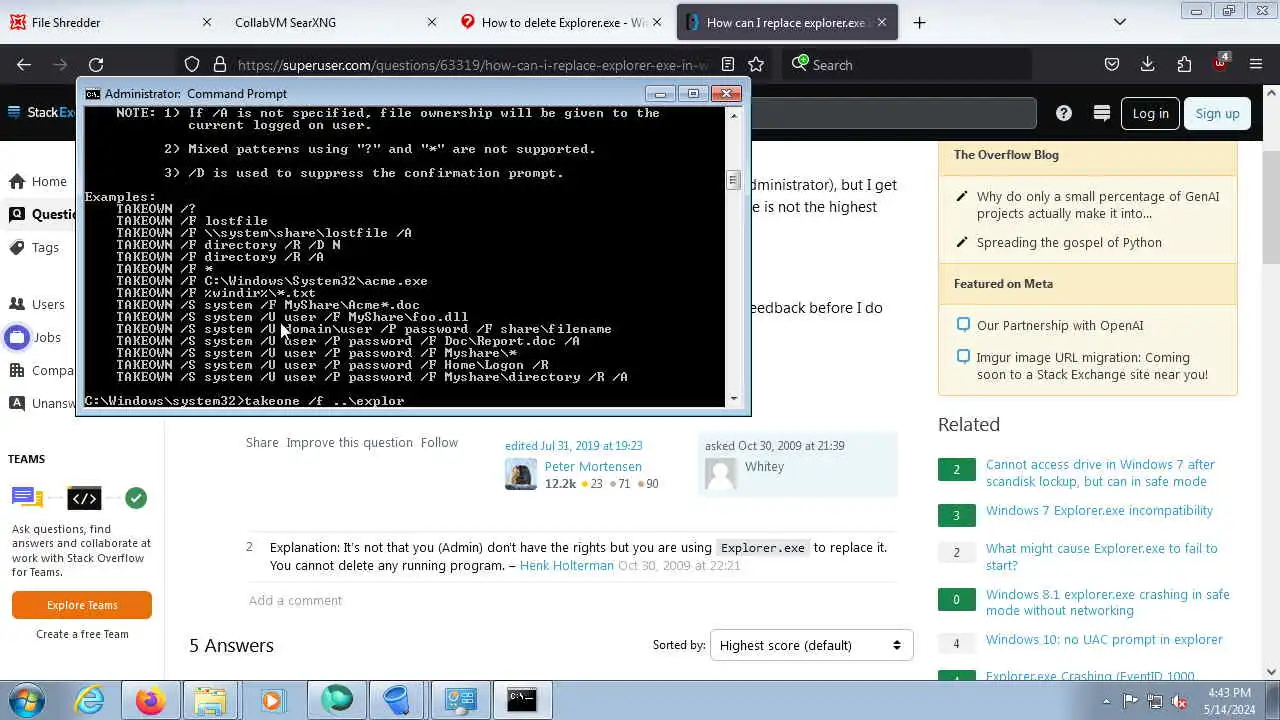Click Peter Mortensen's avatar thumbnail
This screenshot has width=1280, height=720.
pos(521,474)
